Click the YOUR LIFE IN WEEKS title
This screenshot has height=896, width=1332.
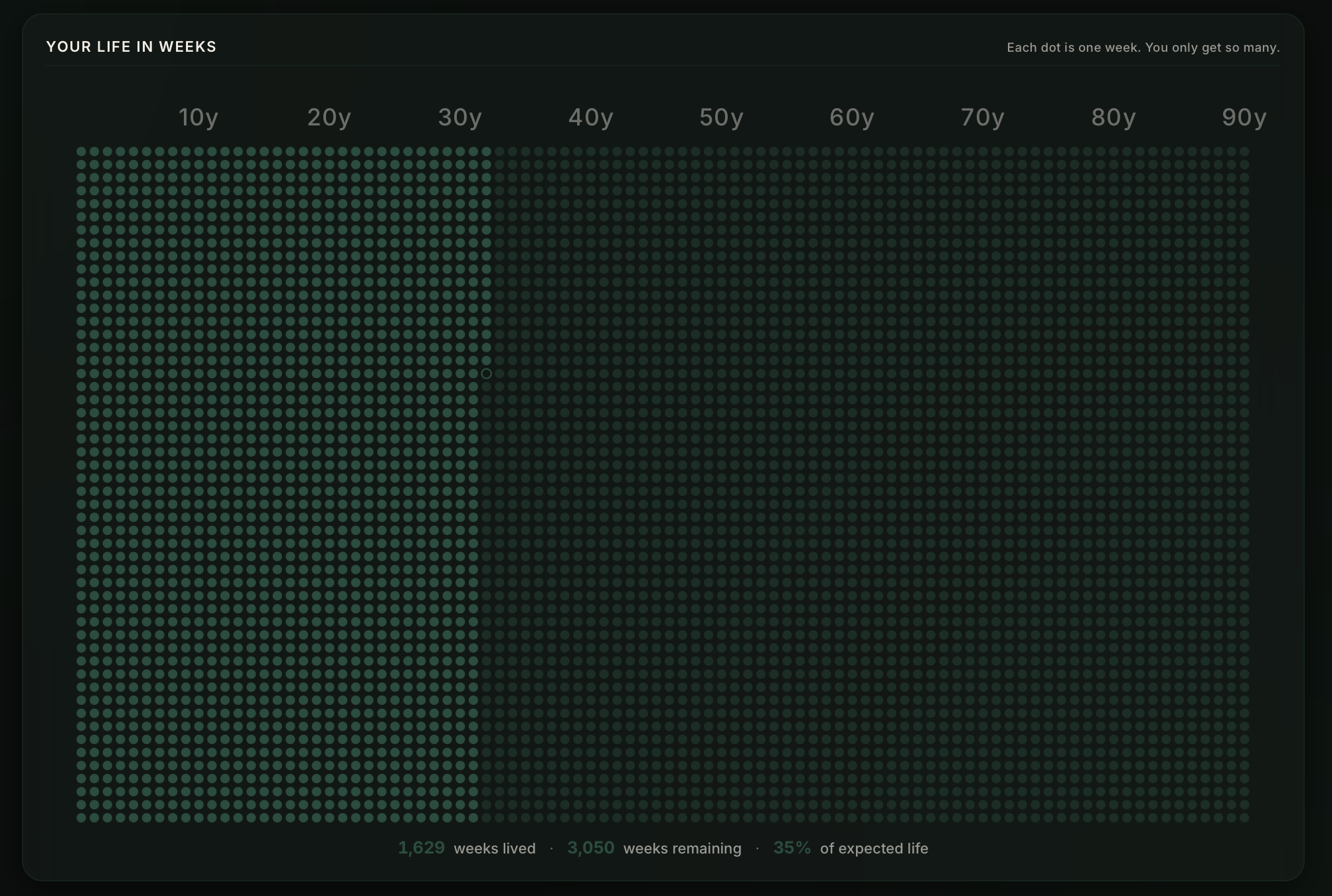point(131,46)
